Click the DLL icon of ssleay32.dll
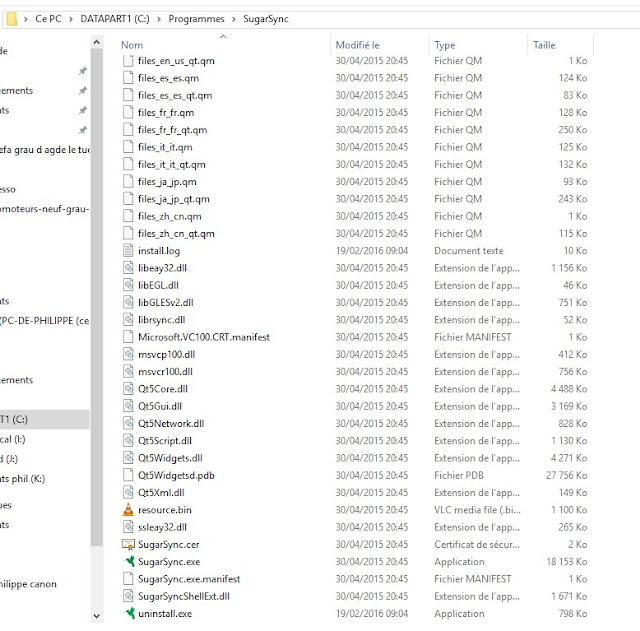The image size is (640, 631). pyautogui.click(x=128, y=527)
